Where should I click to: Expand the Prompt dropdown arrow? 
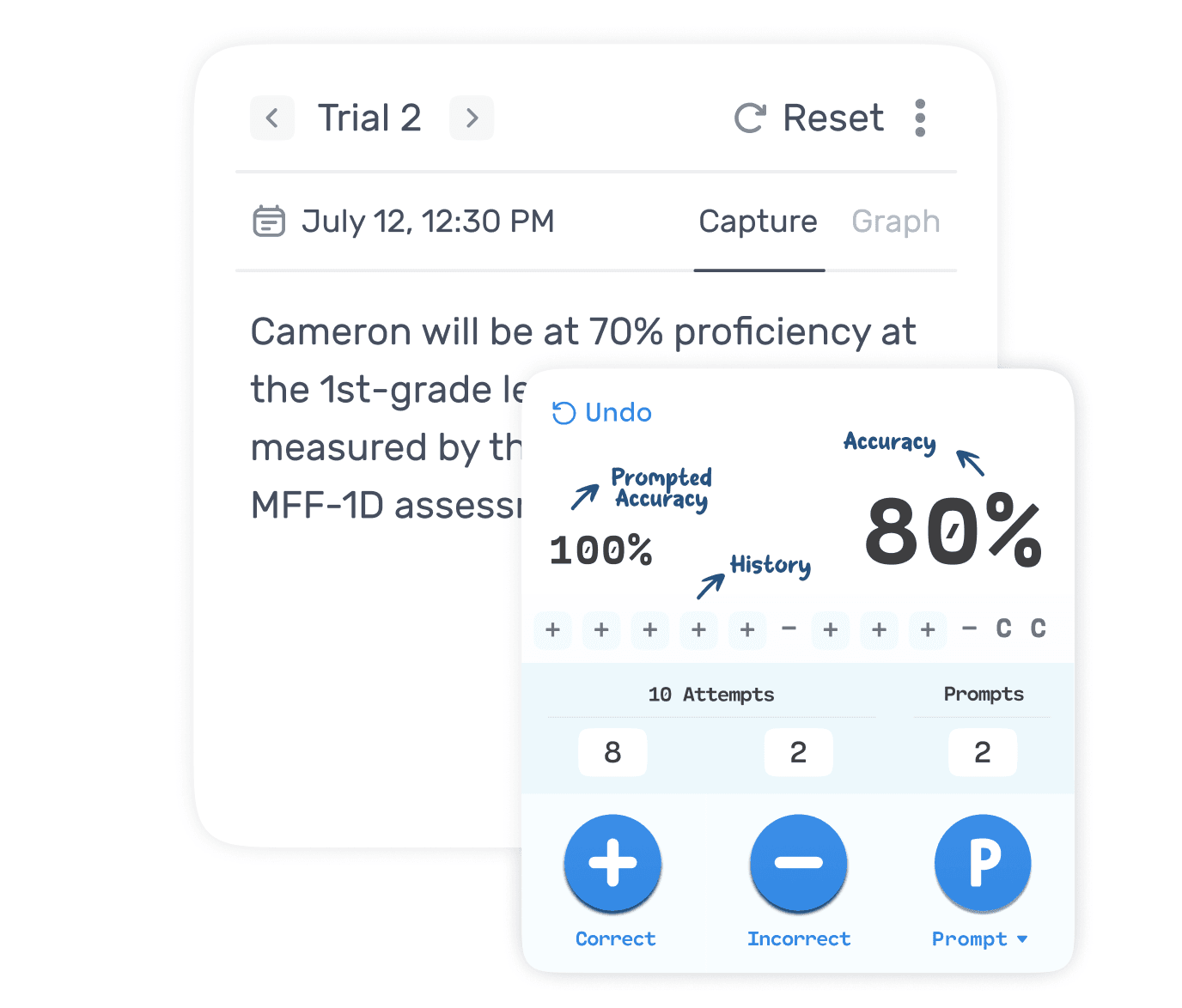1022,939
